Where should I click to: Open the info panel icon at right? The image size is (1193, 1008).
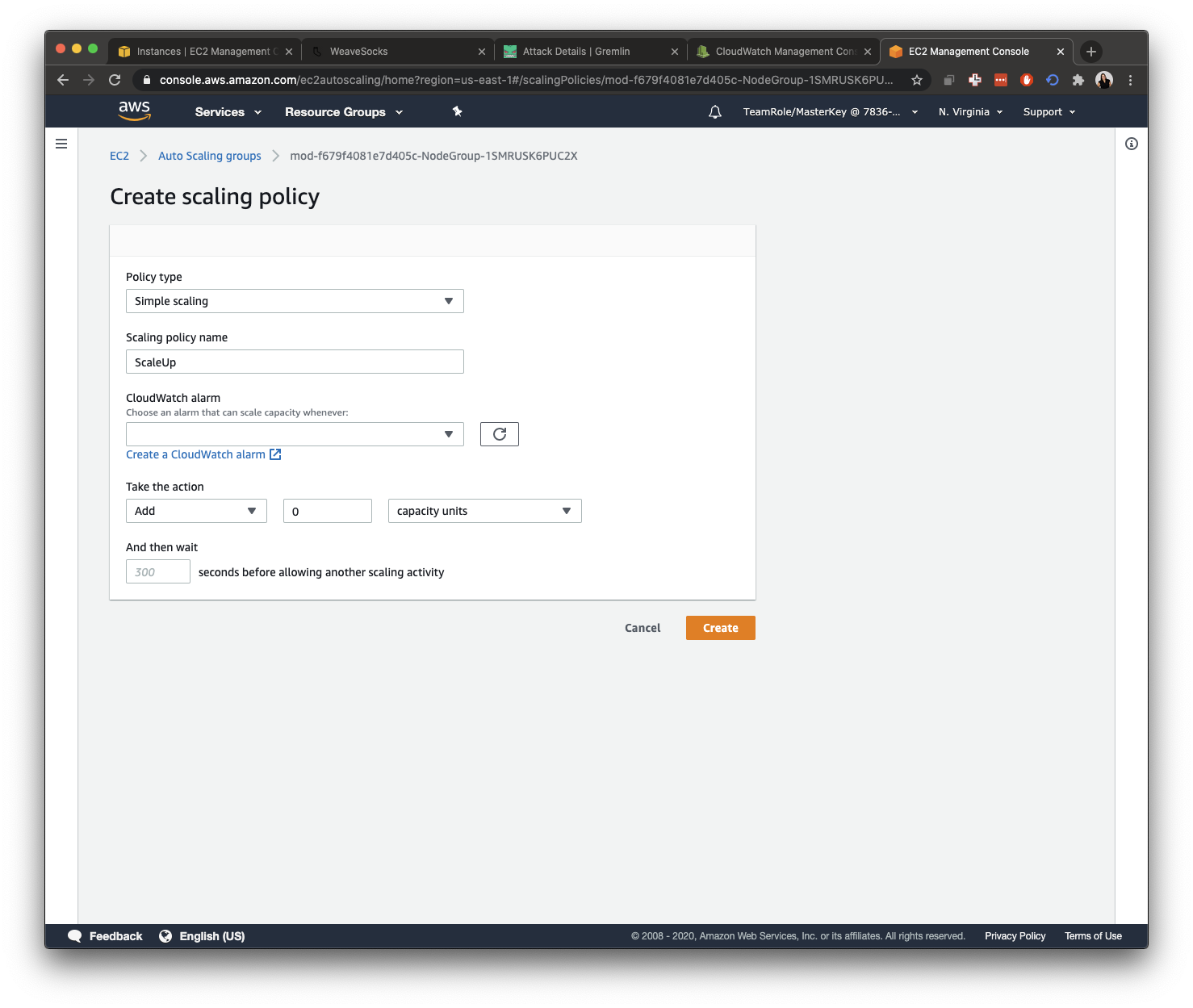(1132, 144)
